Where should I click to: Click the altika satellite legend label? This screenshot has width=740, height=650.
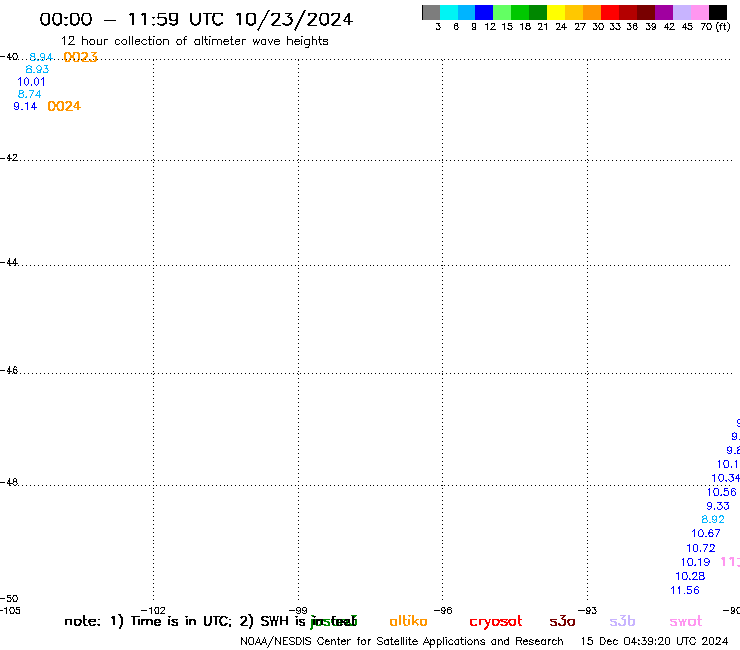[x=408, y=621]
